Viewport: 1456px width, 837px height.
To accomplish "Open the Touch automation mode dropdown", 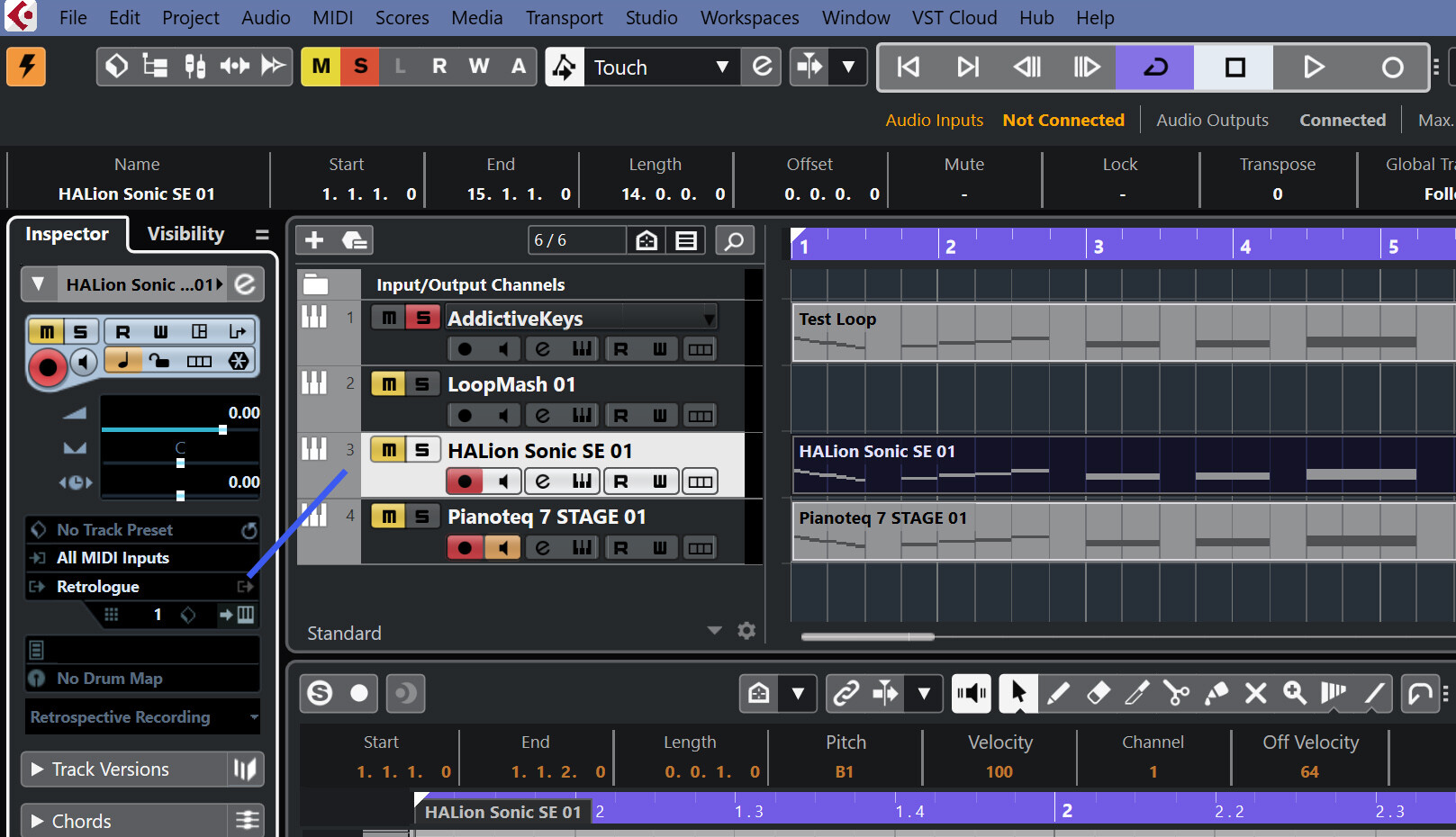I will (x=722, y=67).
